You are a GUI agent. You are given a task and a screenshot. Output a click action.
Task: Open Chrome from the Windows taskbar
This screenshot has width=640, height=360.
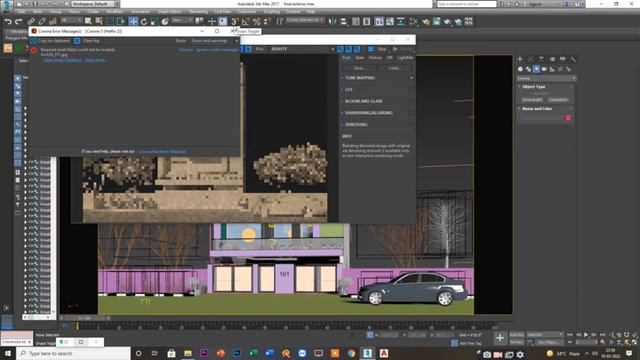(351, 353)
